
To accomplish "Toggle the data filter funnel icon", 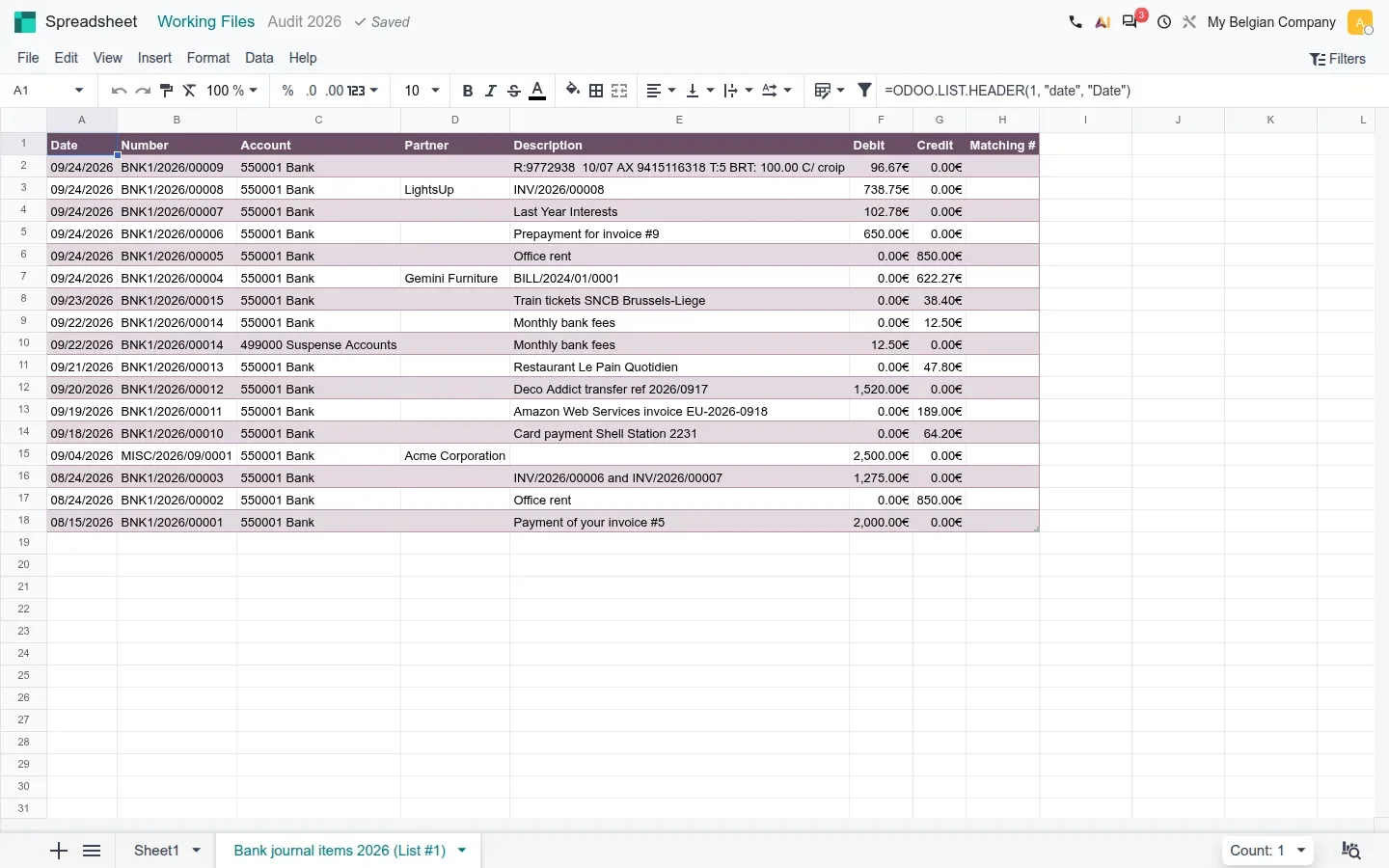I will click(x=864, y=91).
